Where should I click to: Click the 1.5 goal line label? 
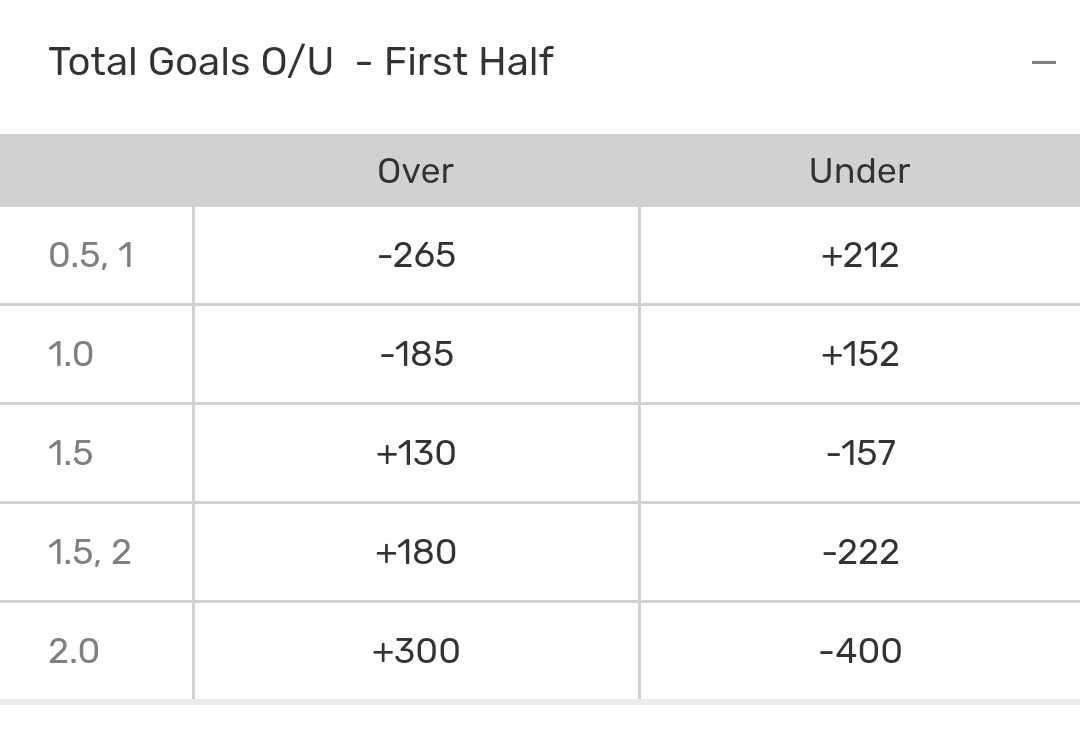click(x=71, y=453)
